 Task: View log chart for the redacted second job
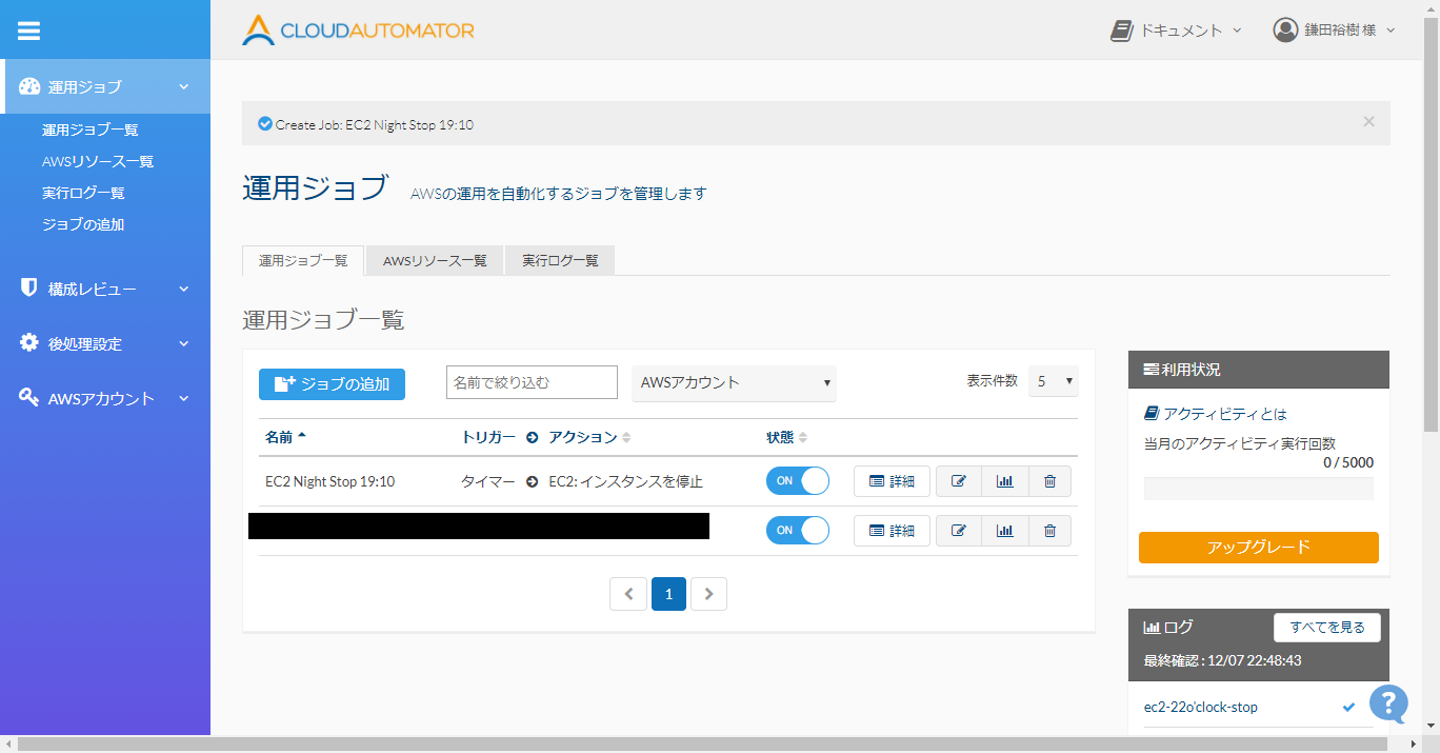[1005, 530]
